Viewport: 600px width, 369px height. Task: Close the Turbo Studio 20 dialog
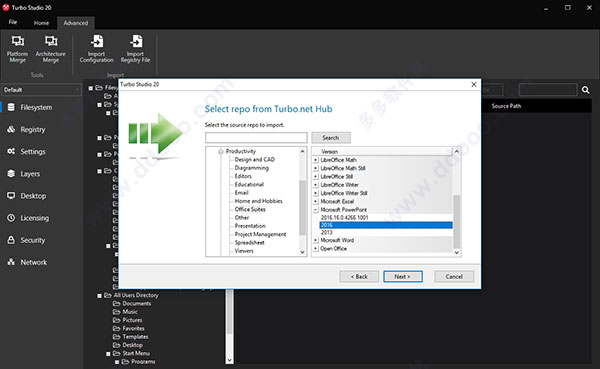tap(474, 85)
